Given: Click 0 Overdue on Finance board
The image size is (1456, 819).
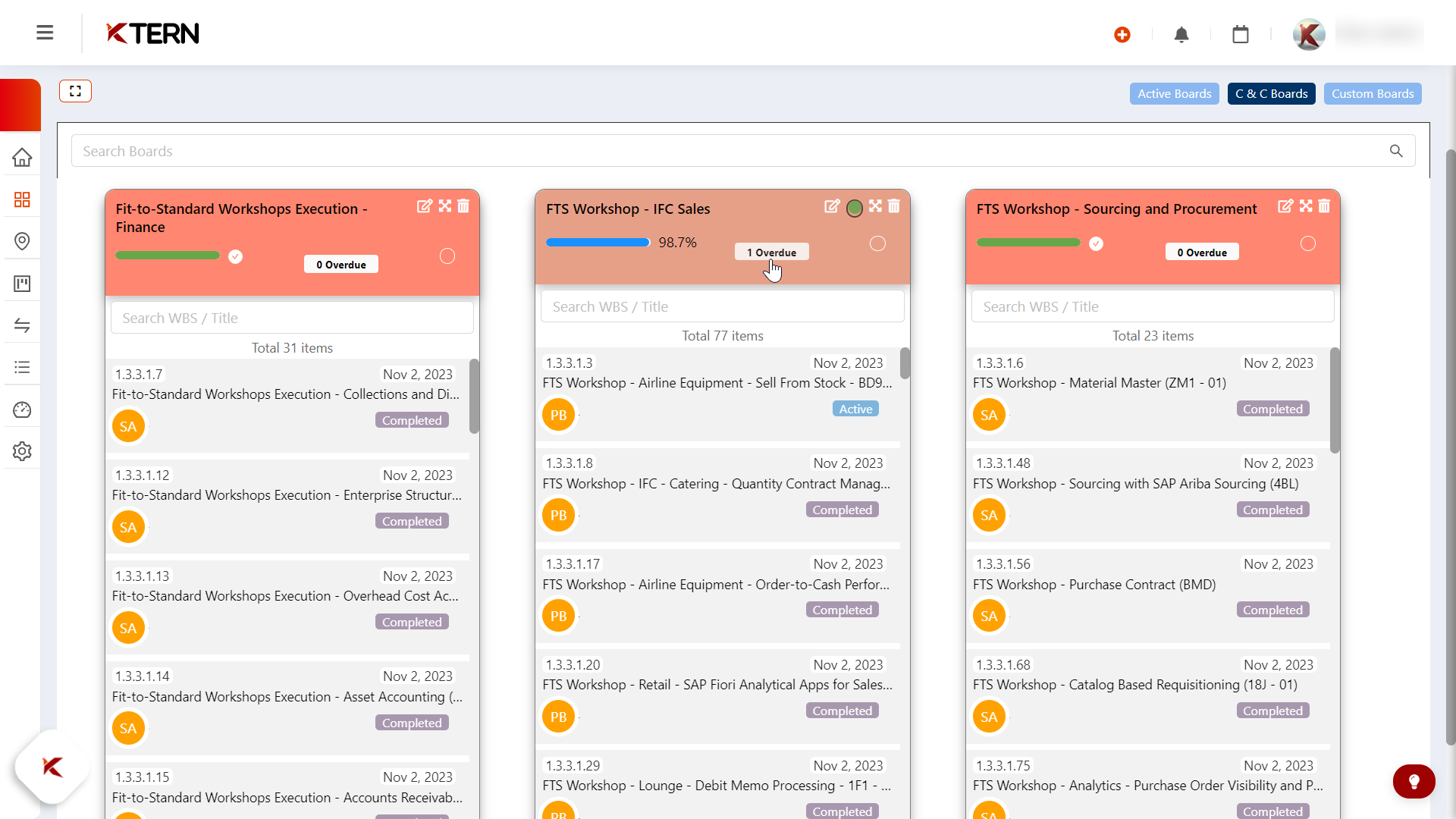Looking at the screenshot, I should coord(341,265).
